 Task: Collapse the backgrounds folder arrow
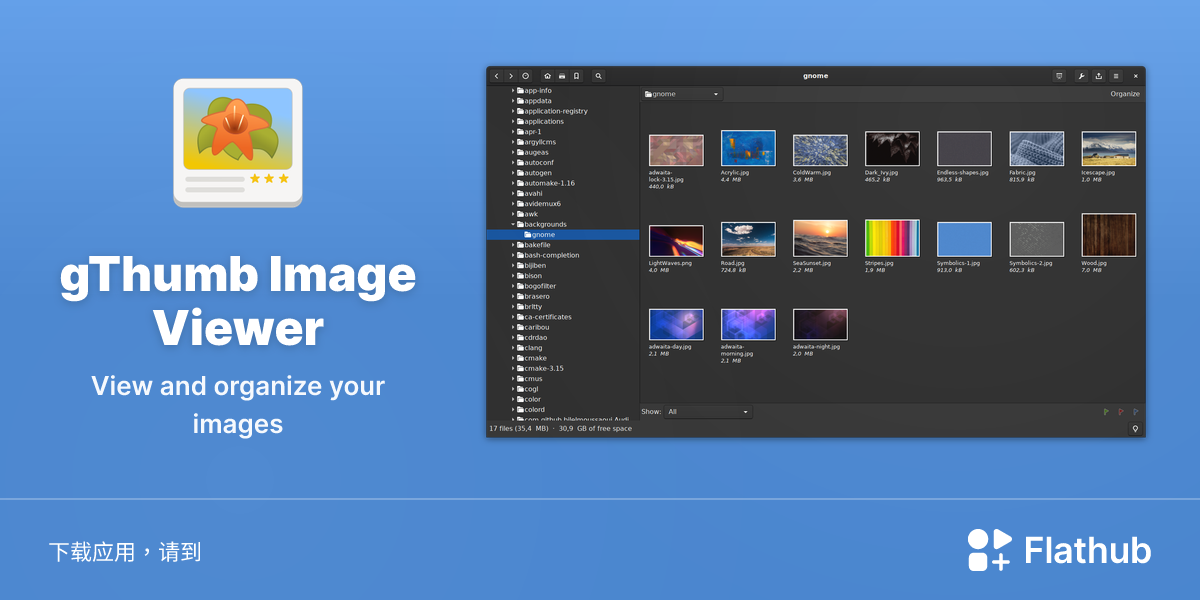point(513,225)
